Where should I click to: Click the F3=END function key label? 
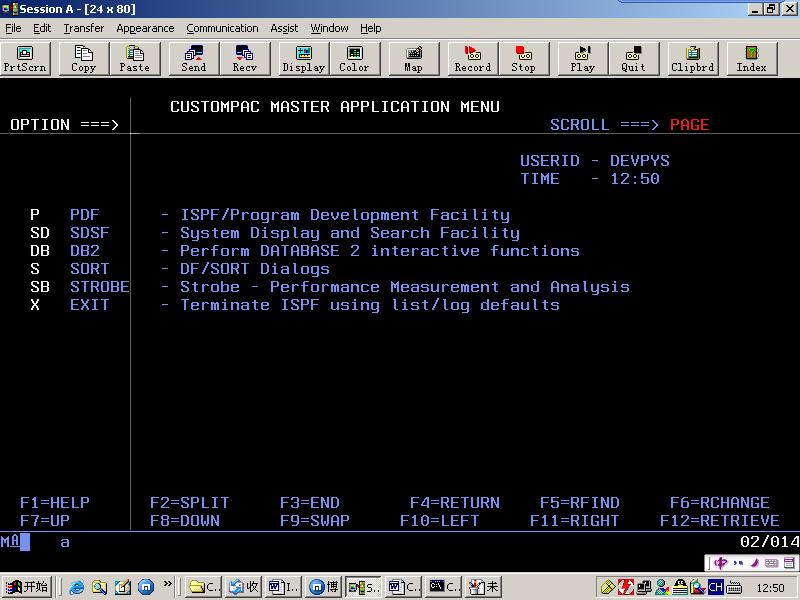click(310, 503)
